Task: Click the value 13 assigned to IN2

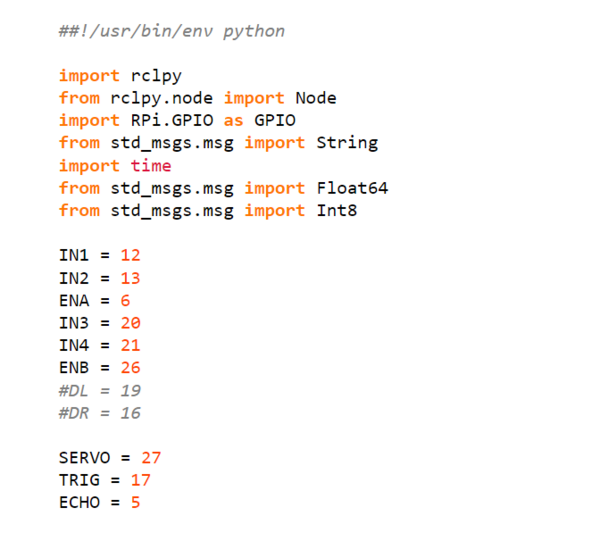Action: pyautogui.click(x=130, y=278)
